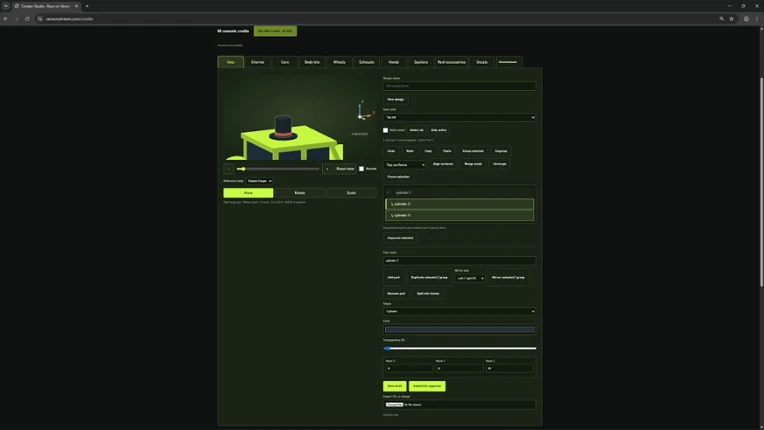Click the browser reload icon
Image resolution: width=764 pixels, height=430 pixels.
pyautogui.click(x=27, y=19)
